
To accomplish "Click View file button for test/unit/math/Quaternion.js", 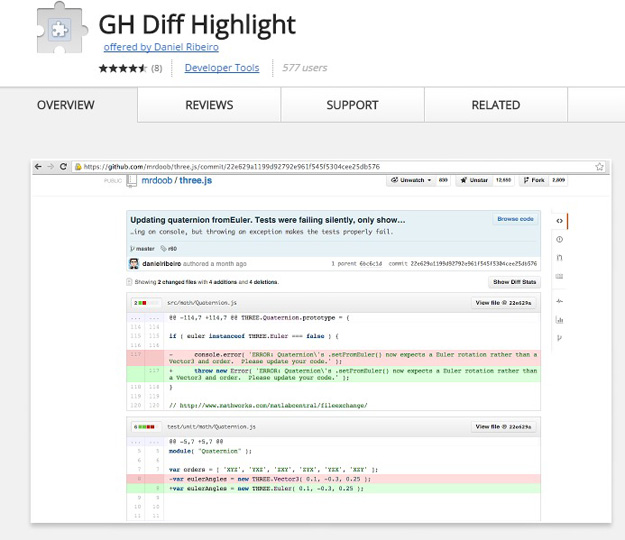I will coord(503,427).
